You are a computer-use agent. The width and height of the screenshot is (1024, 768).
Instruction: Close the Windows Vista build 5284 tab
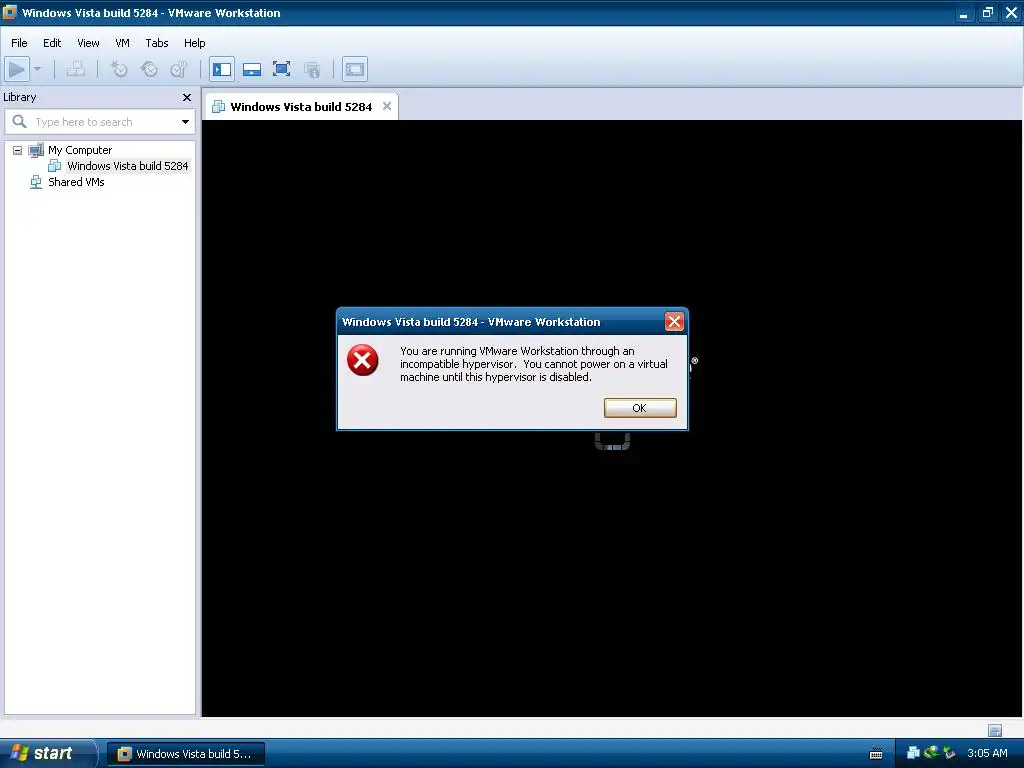(387, 106)
